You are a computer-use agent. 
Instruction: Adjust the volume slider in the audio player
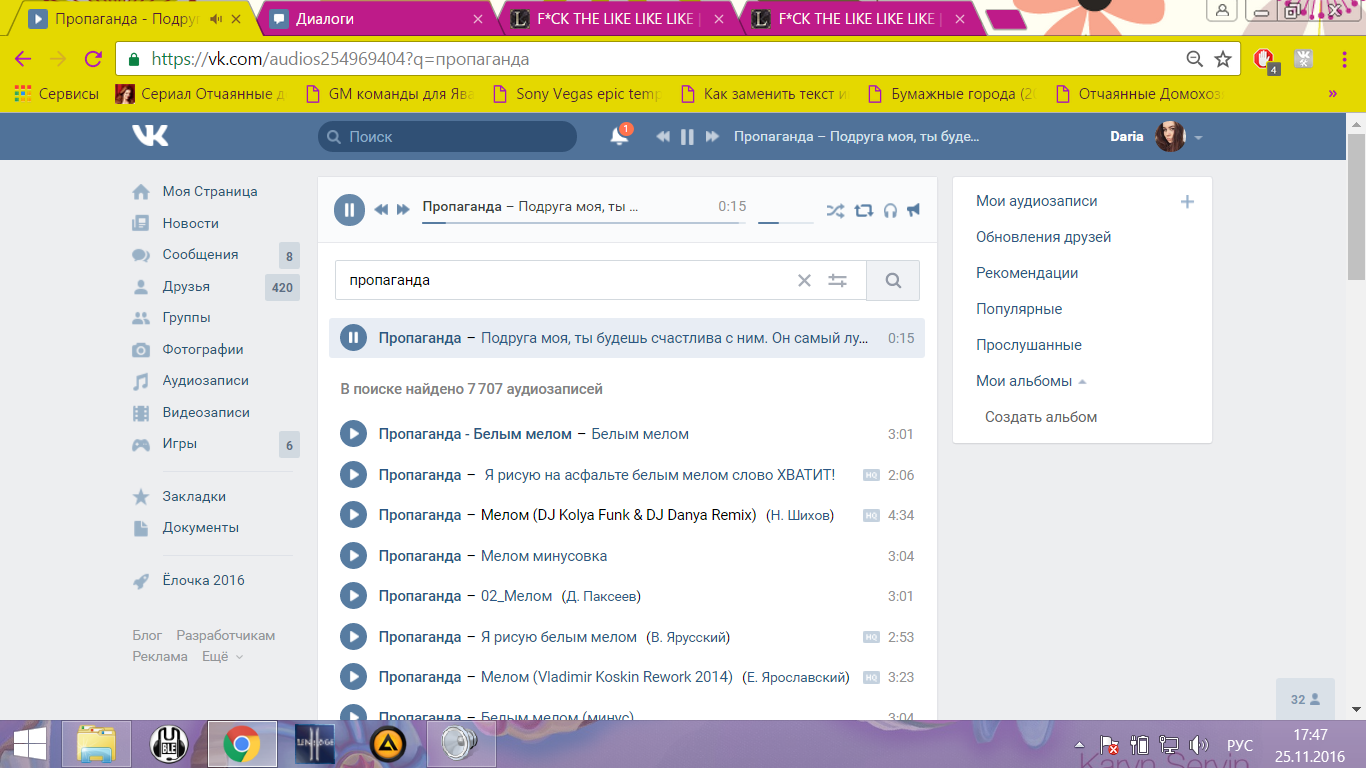point(785,222)
